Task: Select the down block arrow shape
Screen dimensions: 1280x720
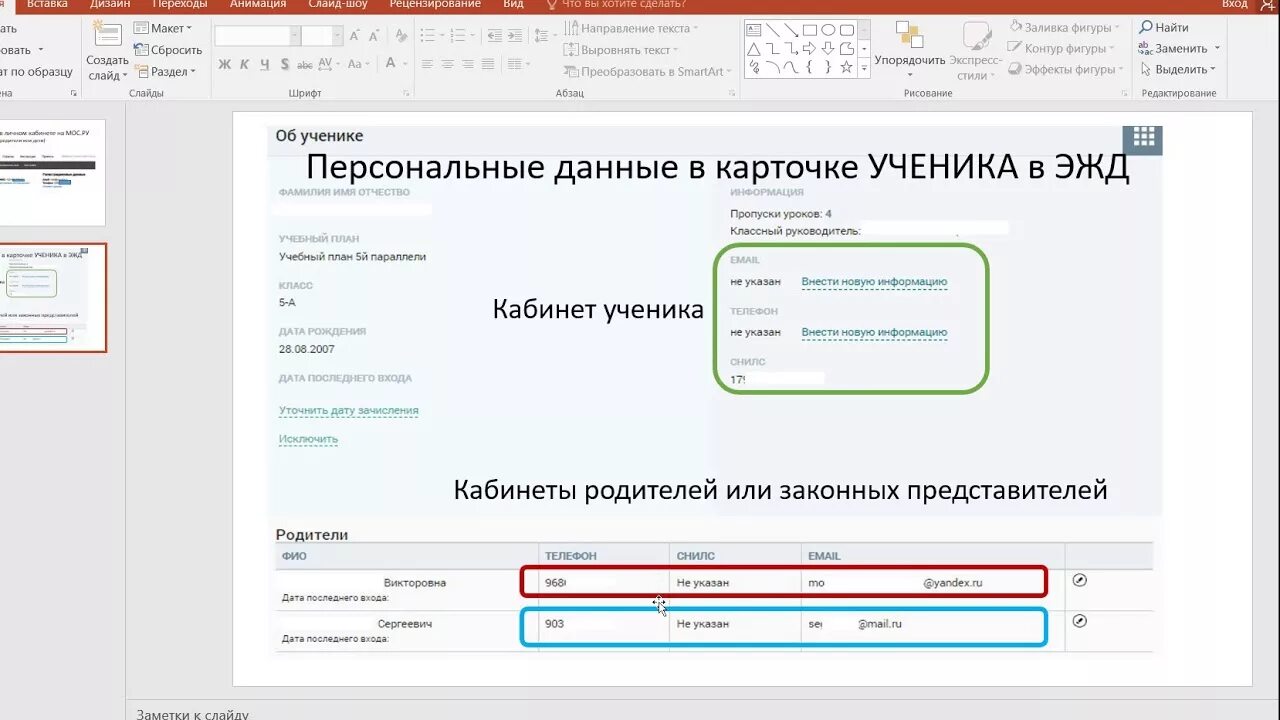Action: pyautogui.click(x=828, y=49)
